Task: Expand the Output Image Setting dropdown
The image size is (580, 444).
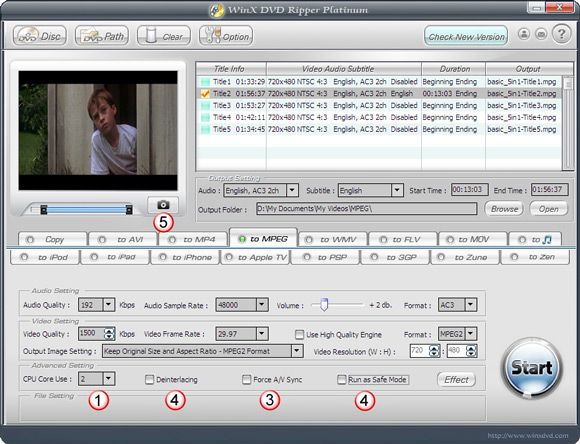Action: (297, 351)
